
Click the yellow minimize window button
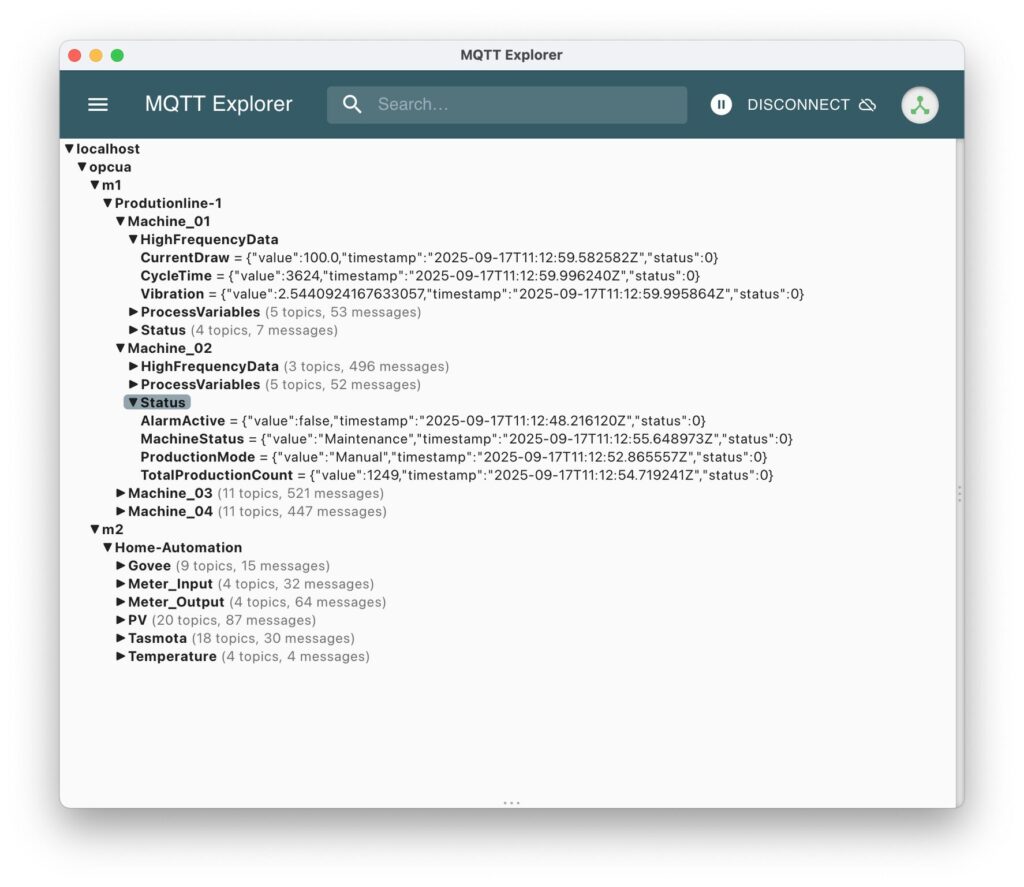tap(96, 55)
